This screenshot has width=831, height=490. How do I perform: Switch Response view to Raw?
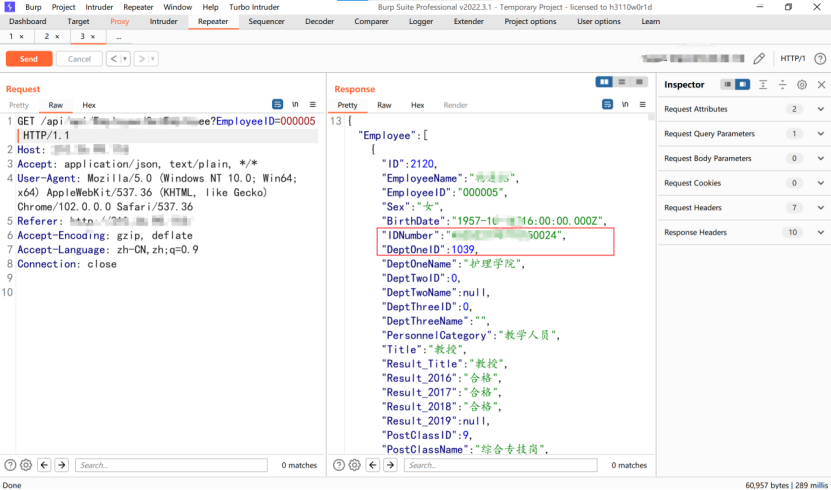point(384,105)
